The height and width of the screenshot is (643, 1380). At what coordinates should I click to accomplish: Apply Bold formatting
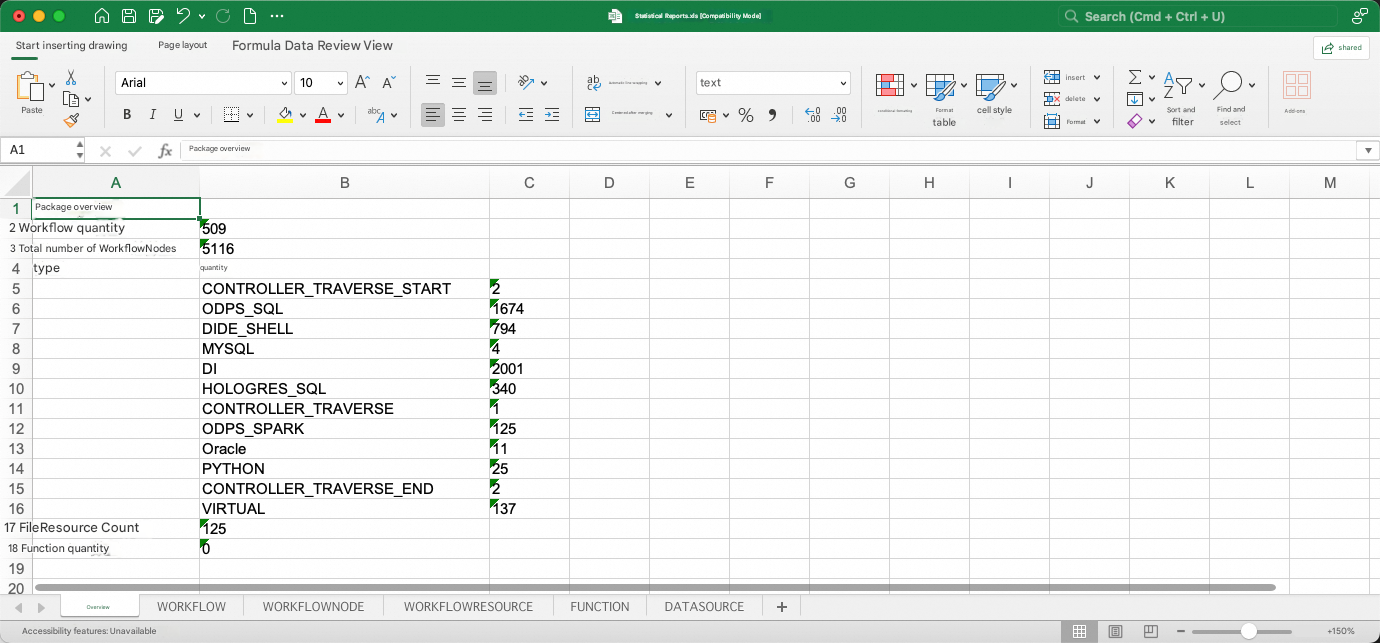[127, 115]
